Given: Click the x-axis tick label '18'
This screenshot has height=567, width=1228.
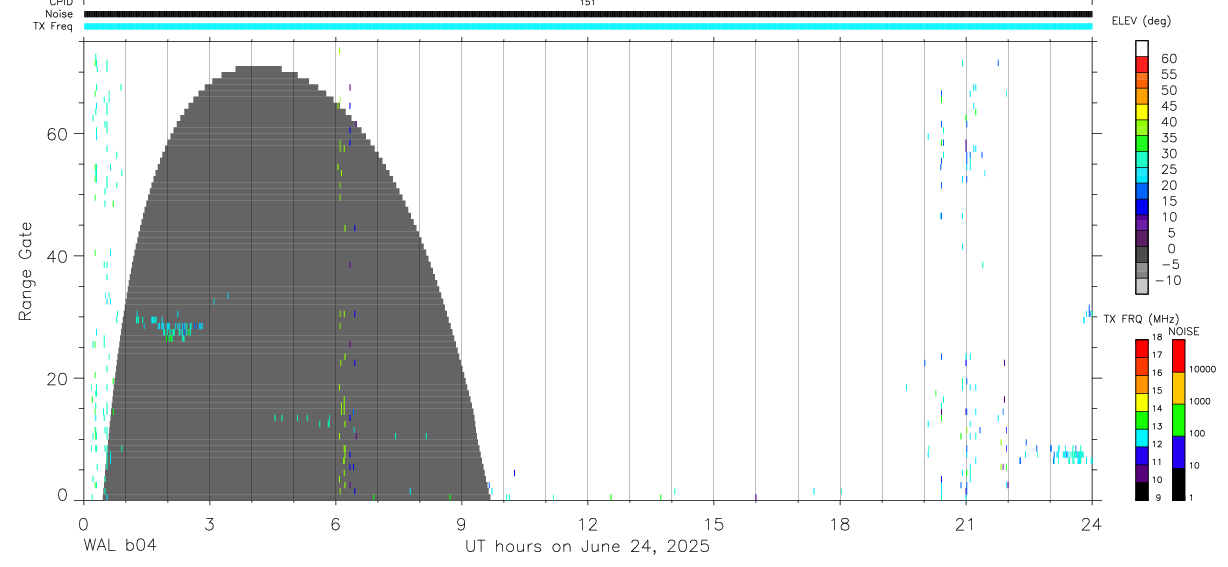Looking at the screenshot, I should click(x=839, y=523).
